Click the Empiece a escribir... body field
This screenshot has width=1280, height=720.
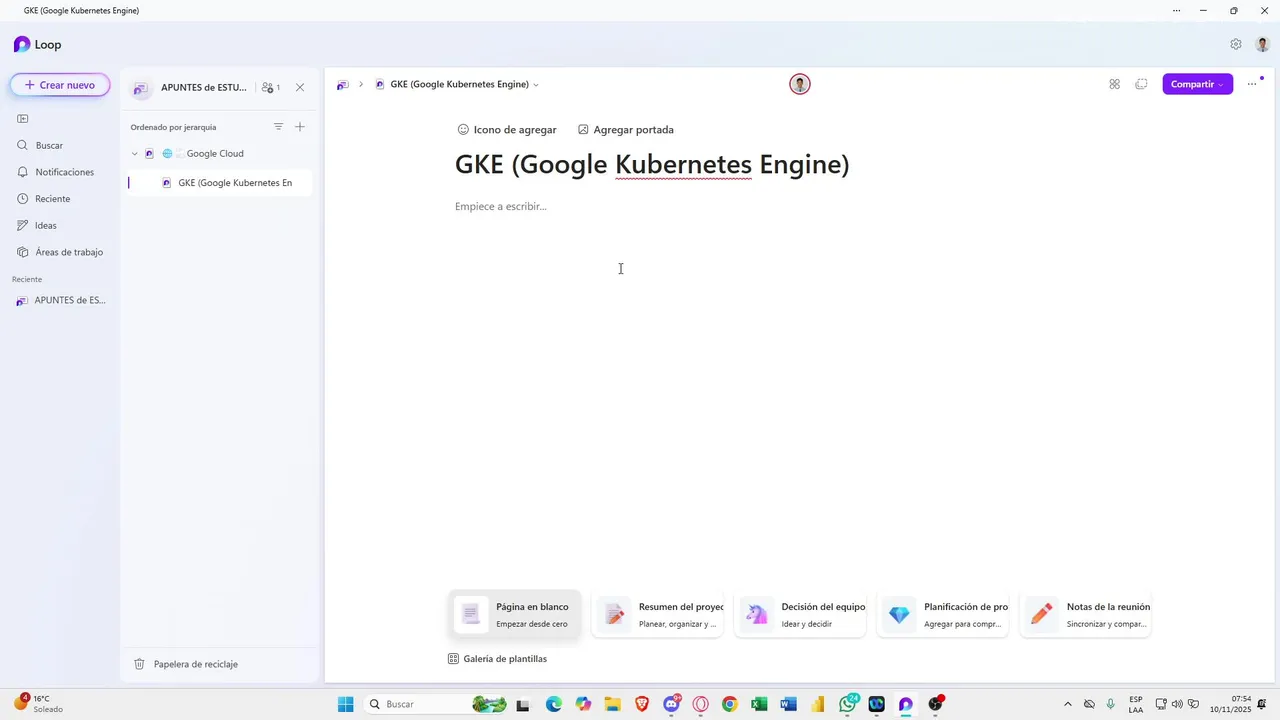click(x=501, y=207)
